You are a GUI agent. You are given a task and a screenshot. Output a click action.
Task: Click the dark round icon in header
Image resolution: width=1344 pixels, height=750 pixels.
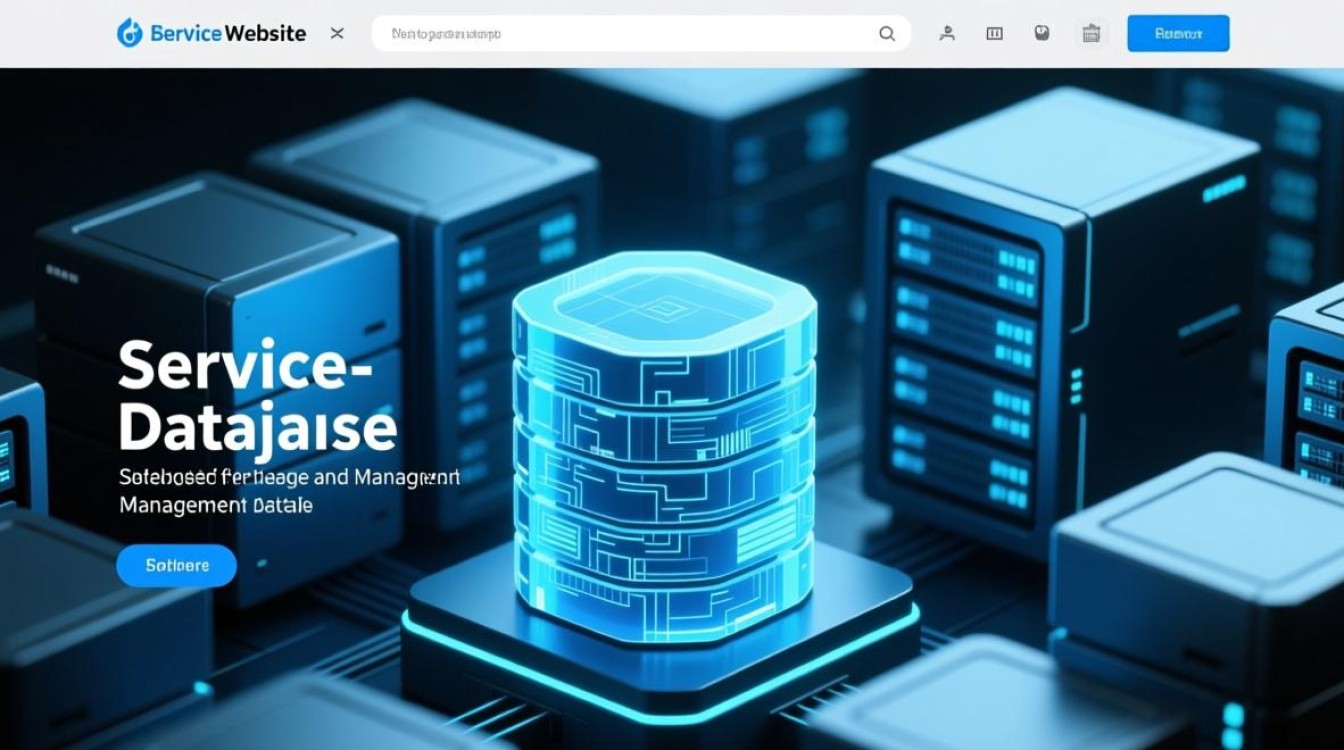point(1041,33)
